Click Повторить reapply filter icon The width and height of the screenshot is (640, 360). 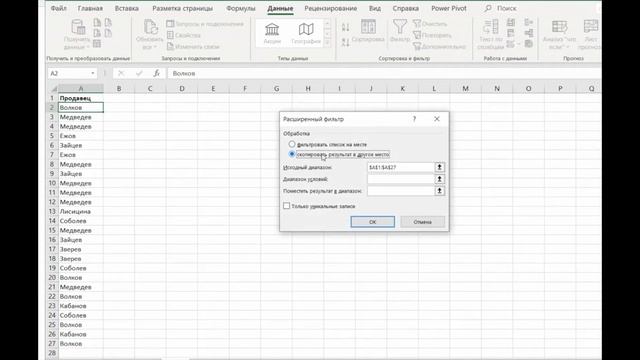click(x=432, y=36)
